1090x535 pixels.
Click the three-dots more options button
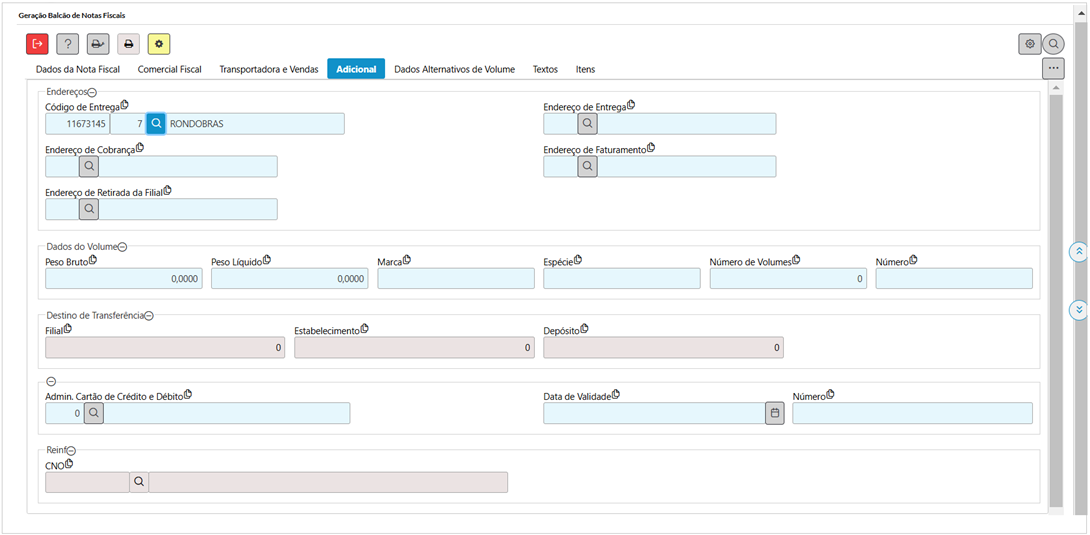click(x=1052, y=68)
